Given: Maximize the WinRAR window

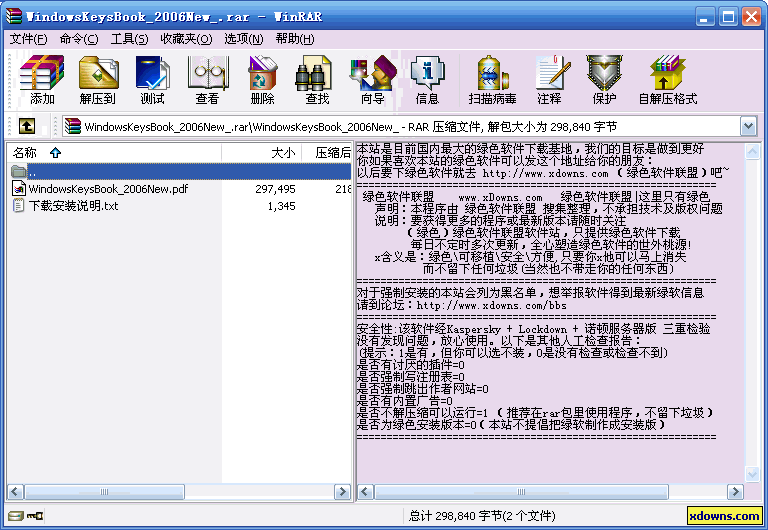Looking at the screenshot, I should point(728,17).
